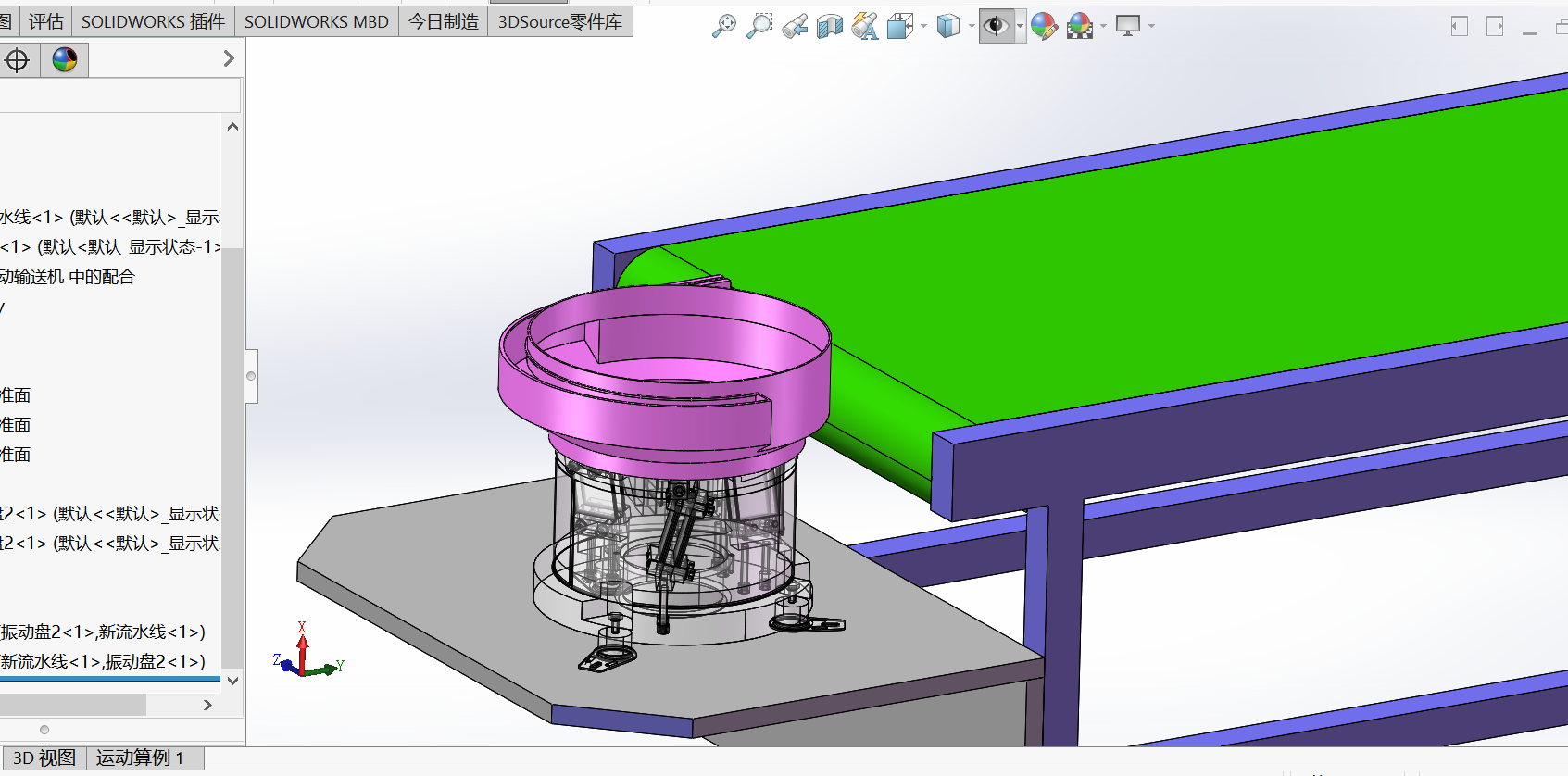The image size is (1568, 776).
Task: Select tree item 水线<1> (默认<<默认>_显示
Action: point(110,218)
